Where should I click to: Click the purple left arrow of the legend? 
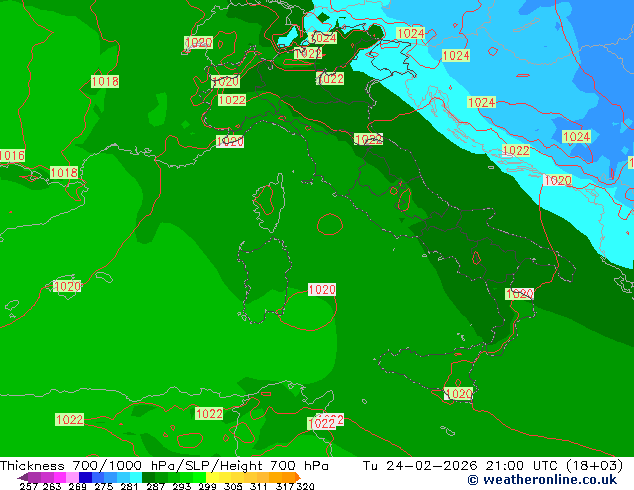point(23,477)
